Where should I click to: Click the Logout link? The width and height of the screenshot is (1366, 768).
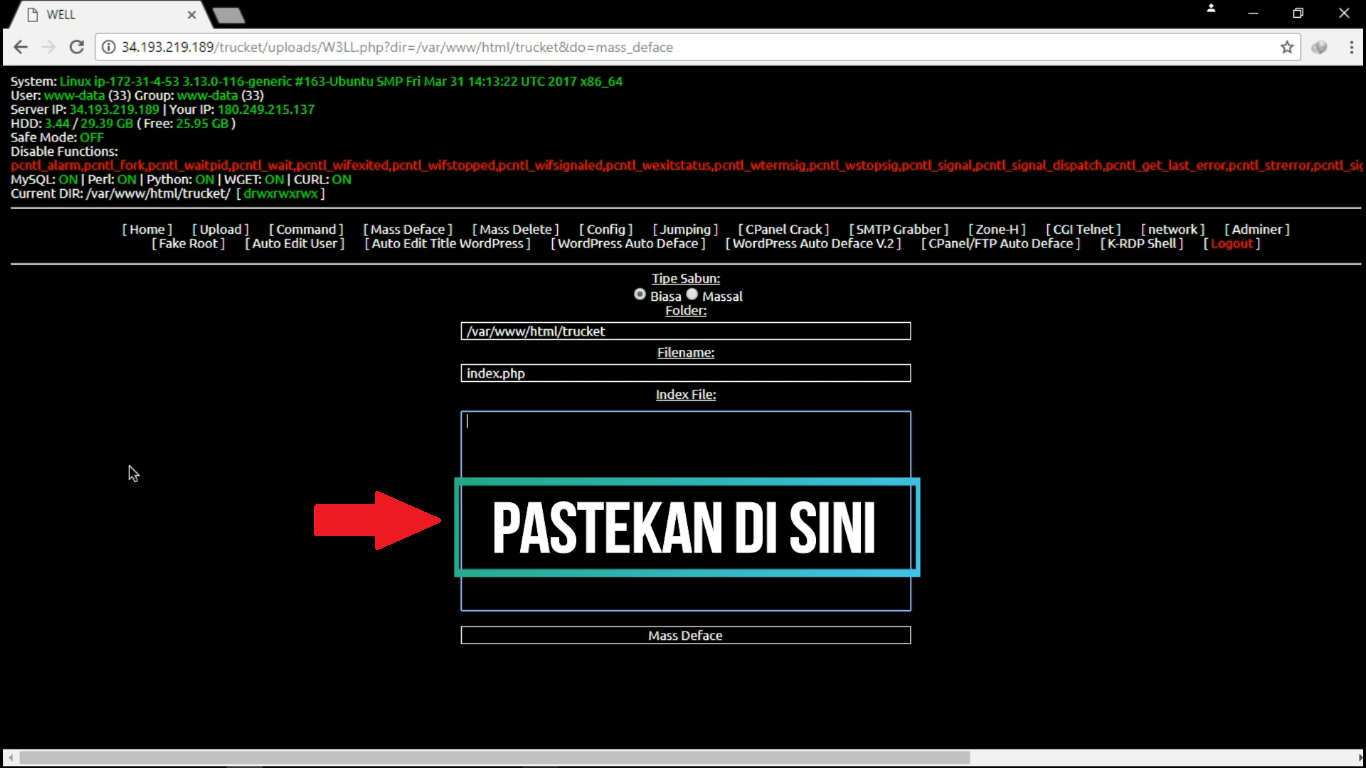[x=1230, y=243]
